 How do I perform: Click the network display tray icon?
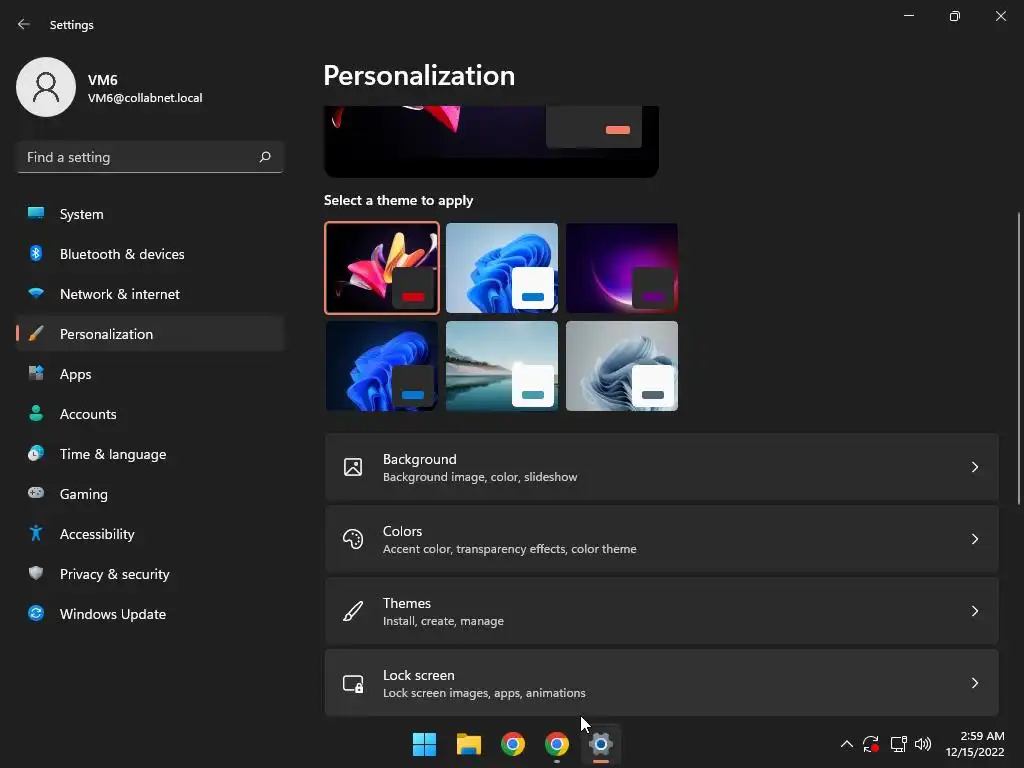[899, 744]
